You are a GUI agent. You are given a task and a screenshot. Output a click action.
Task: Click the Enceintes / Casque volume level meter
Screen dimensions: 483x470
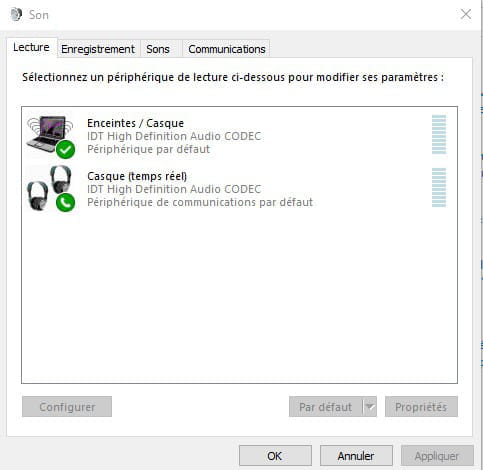[x=439, y=135]
